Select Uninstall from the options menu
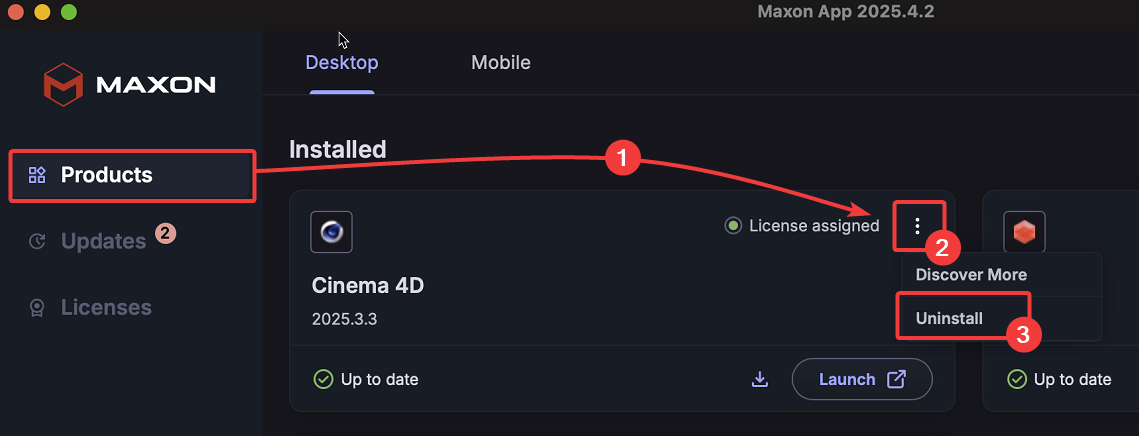This screenshot has width=1139, height=436. pos(950,319)
